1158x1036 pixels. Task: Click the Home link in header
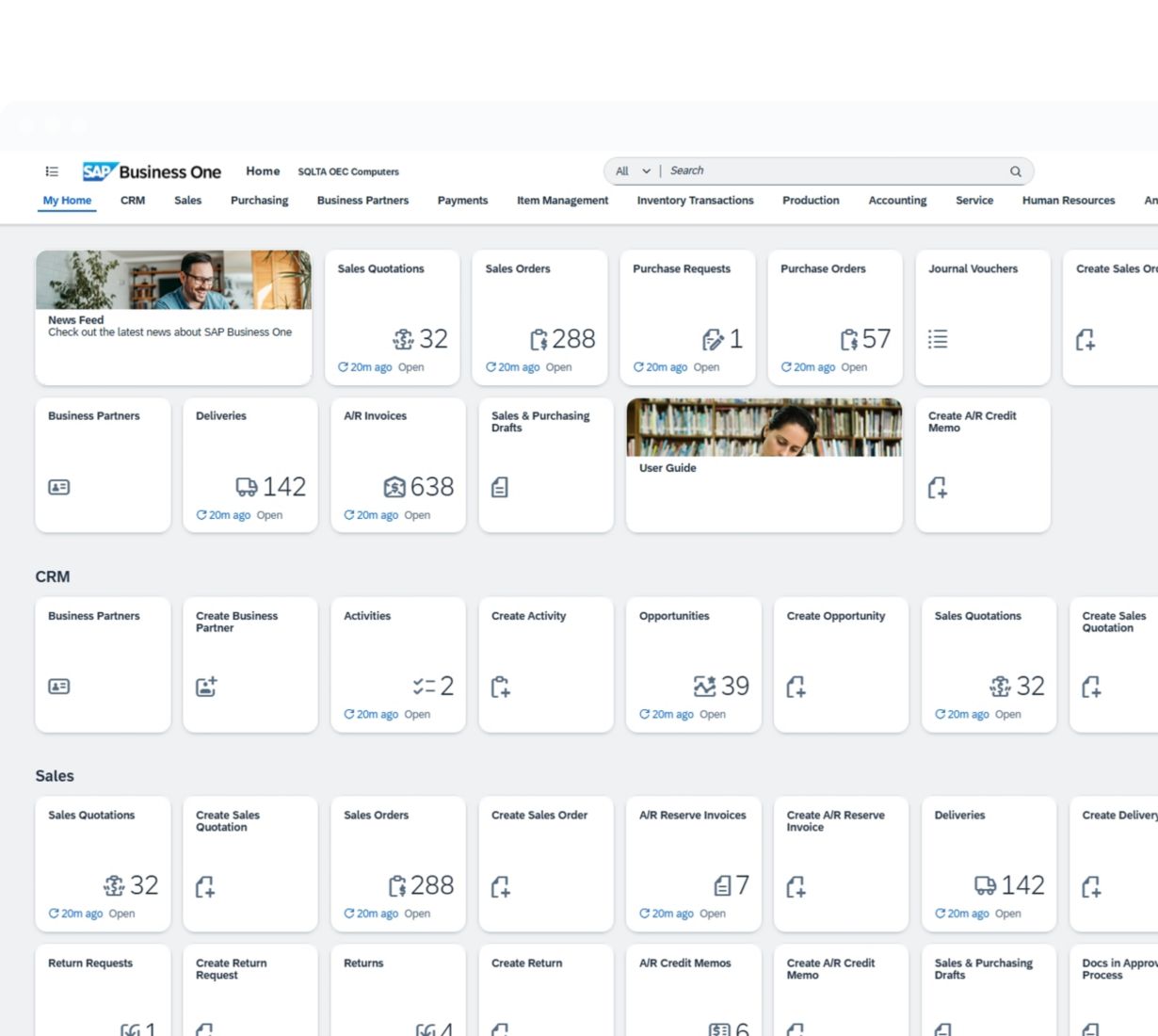click(263, 171)
